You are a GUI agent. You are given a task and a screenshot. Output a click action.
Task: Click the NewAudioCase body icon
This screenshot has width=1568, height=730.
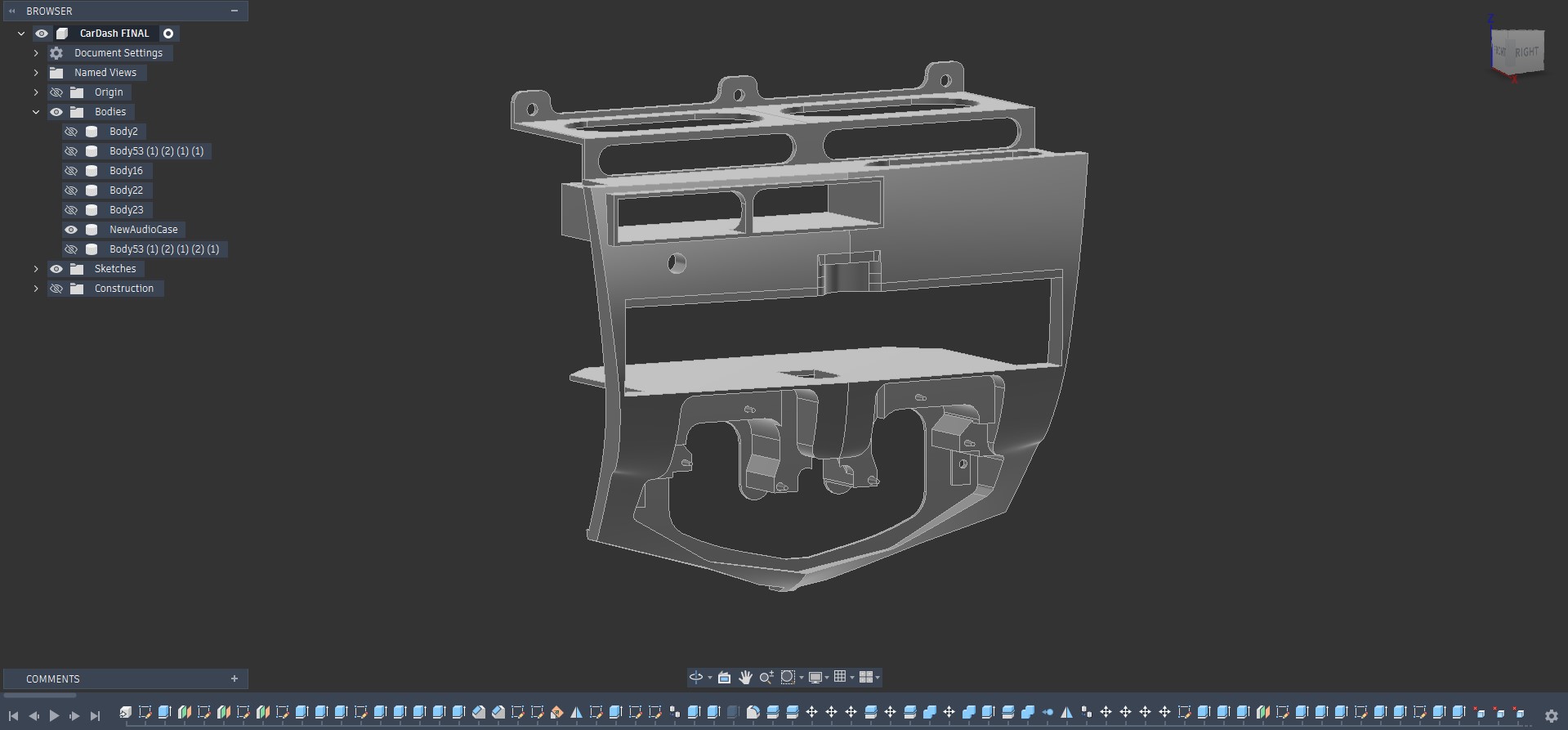click(x=92, y=230)
